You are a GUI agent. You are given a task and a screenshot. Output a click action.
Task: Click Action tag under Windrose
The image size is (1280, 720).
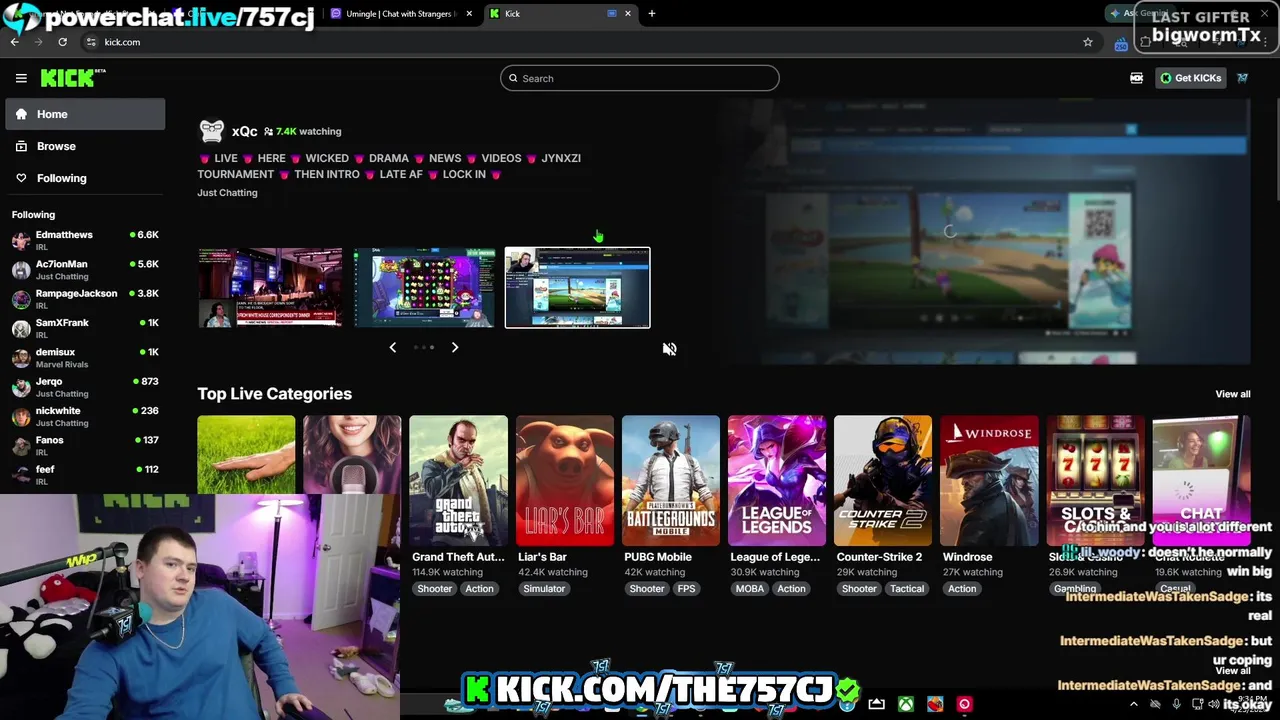(962, 589)
